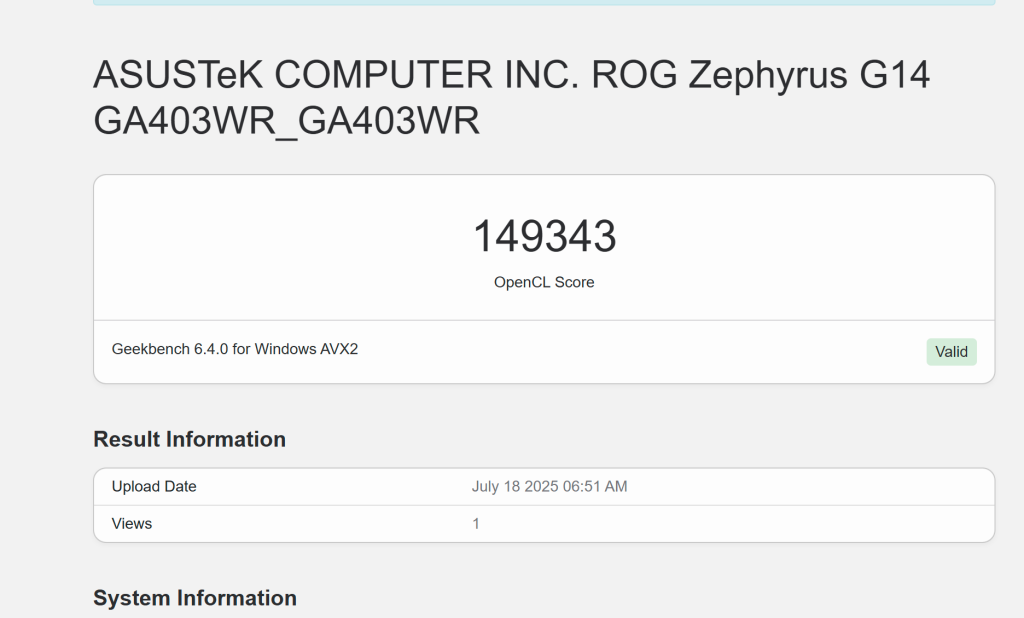Image resolution: width=1024 pixels, height=618 pixels.
Task: Click the Views row
Action: click(x=545, y=523)
